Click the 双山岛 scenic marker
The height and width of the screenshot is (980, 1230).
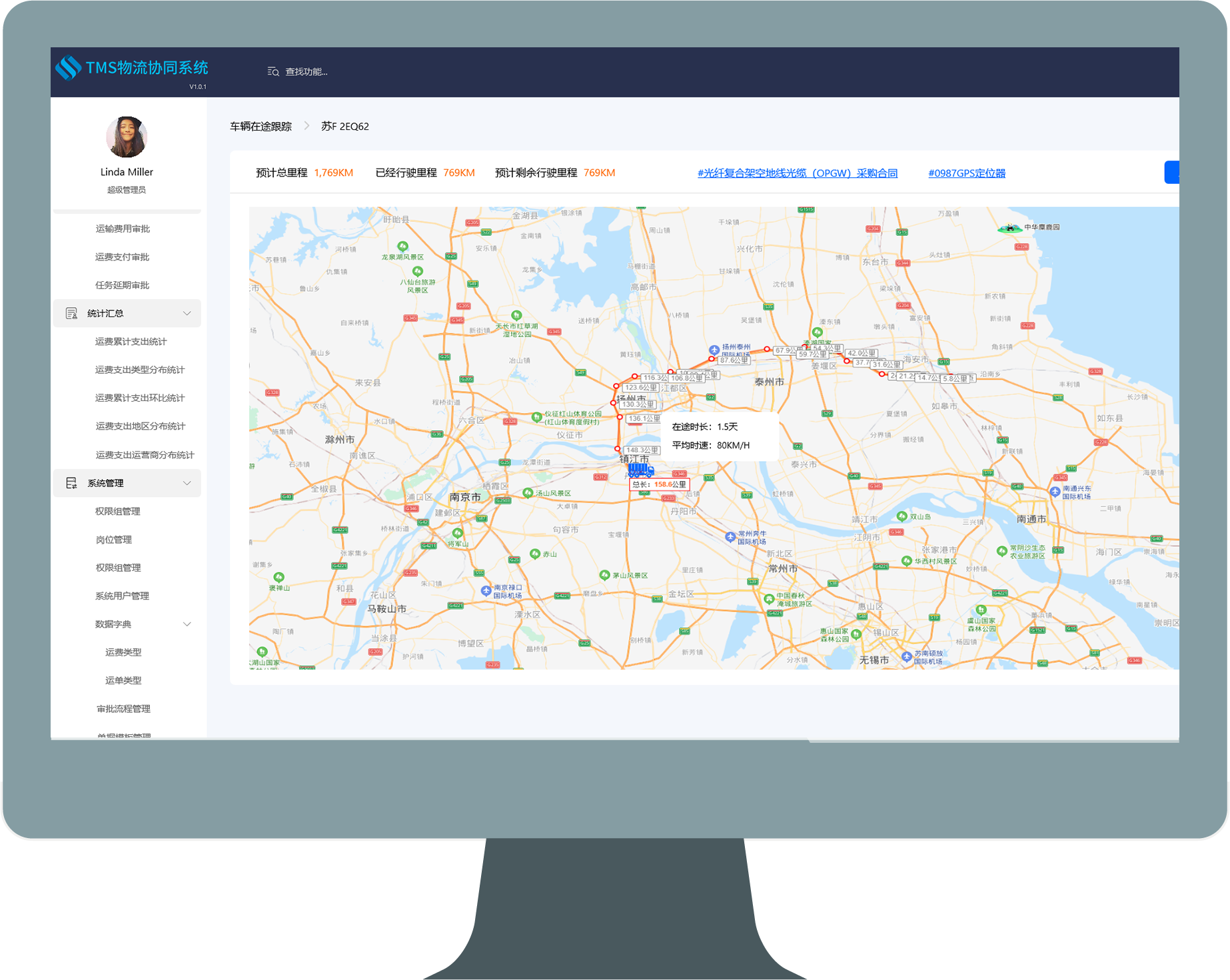[902, 516]
